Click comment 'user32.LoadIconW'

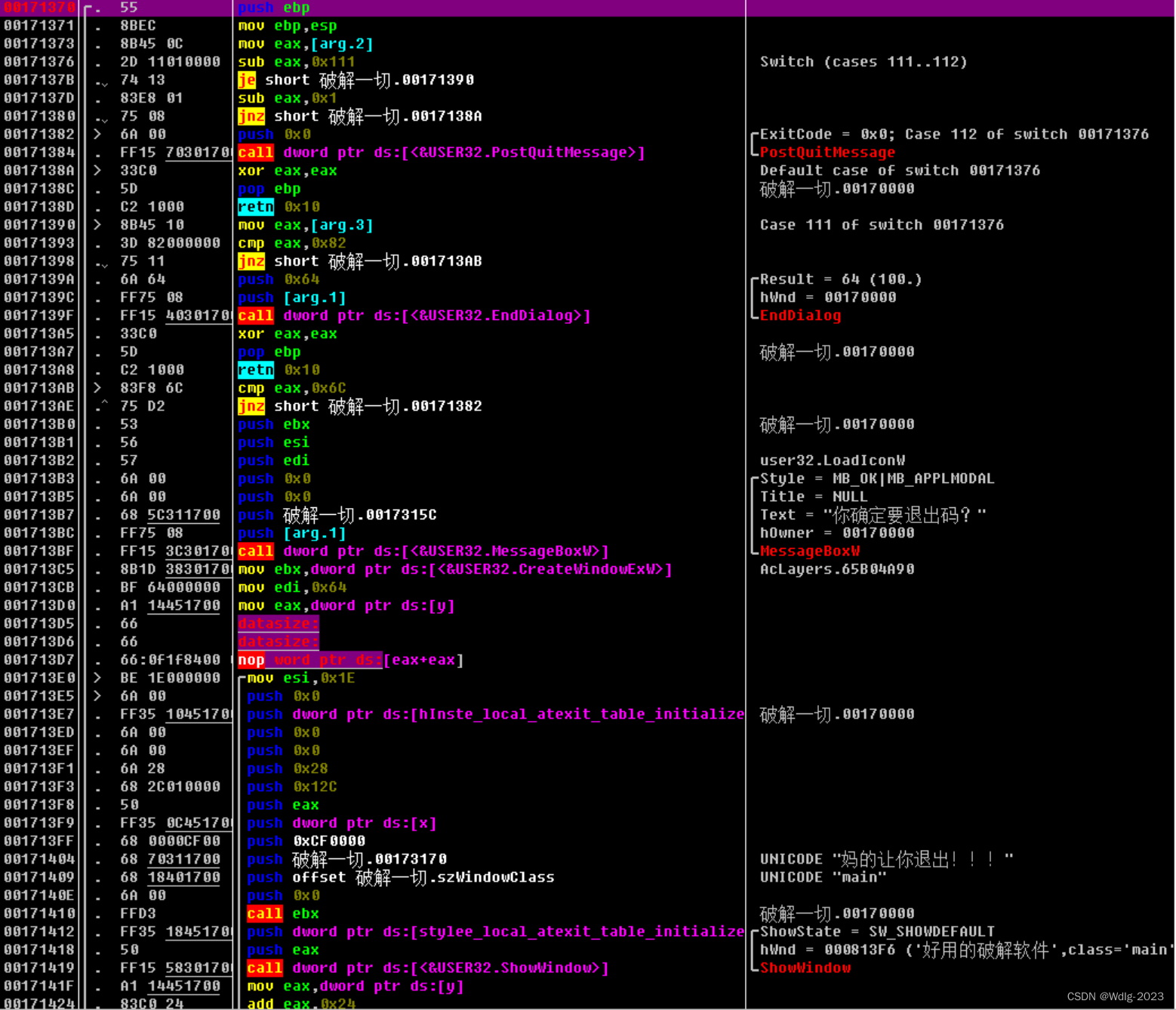coord(833,460)
